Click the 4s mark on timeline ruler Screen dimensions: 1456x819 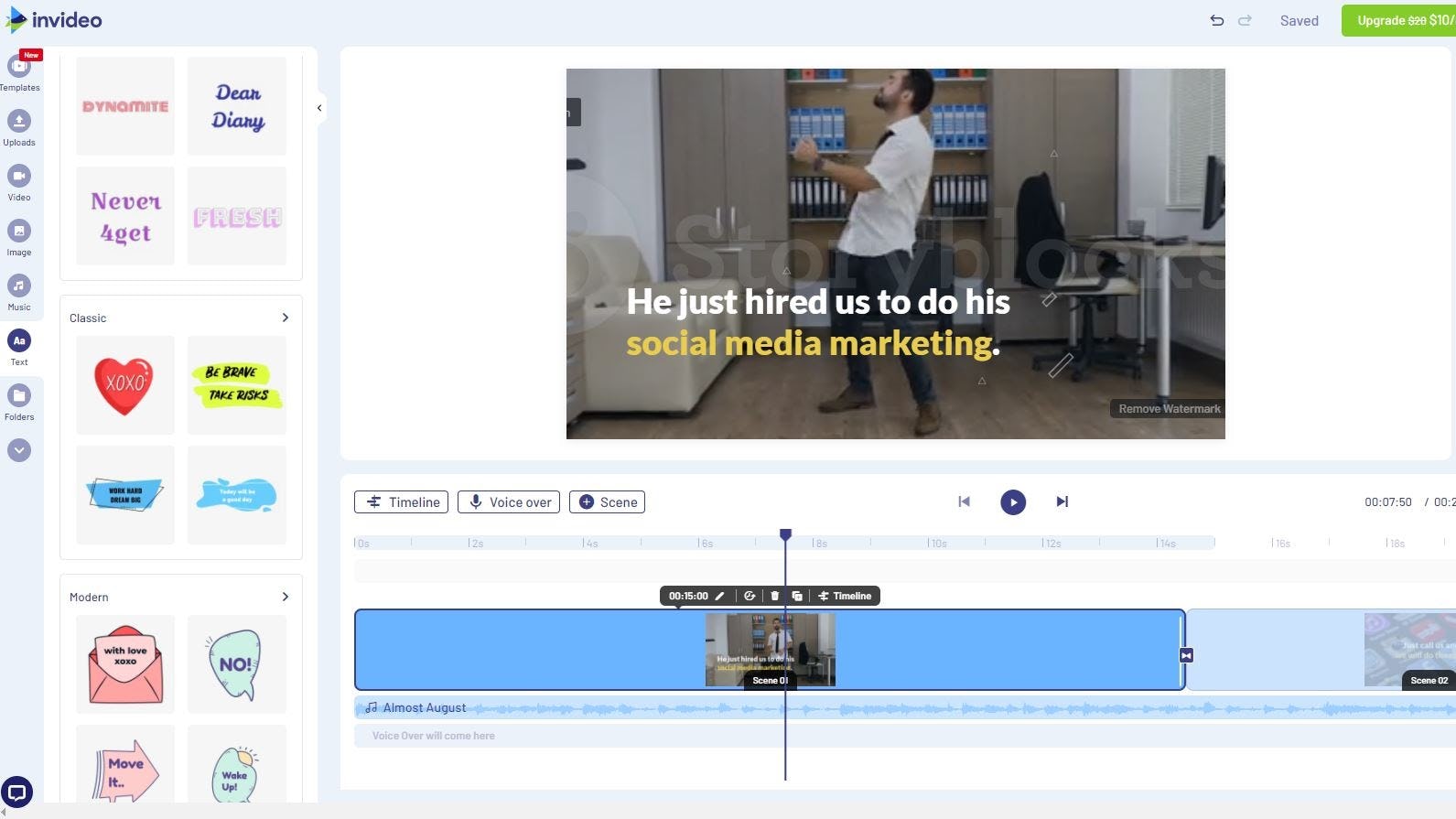tap(590, 544)
